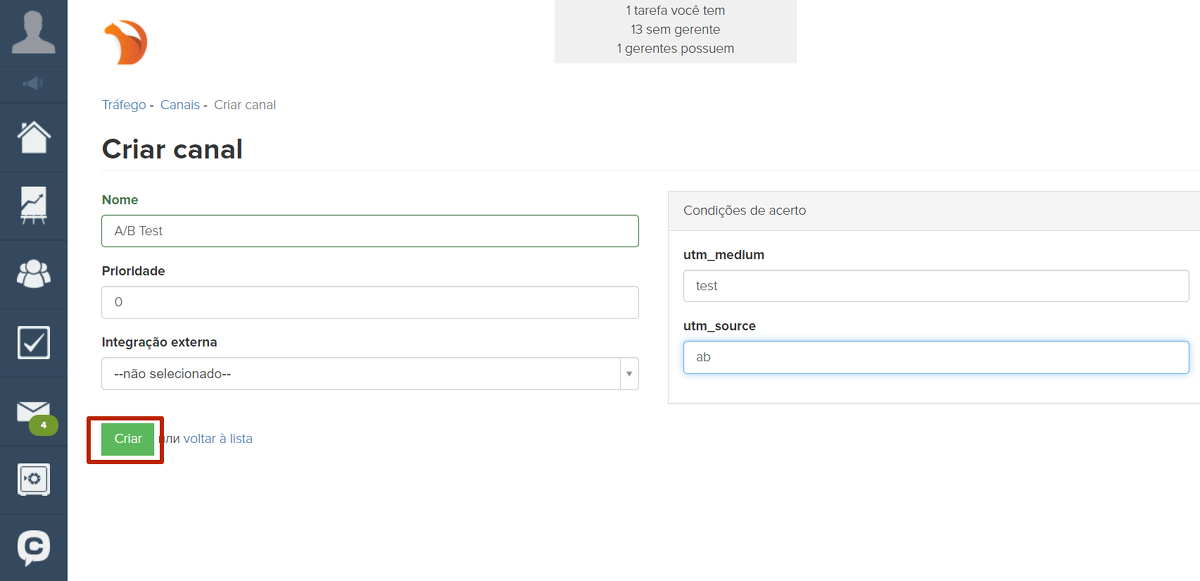The height and width of the screenshot is (581, 1200).
Task: Click into the Prioridade field
Action: pyautogui.click(x=369, y=302)
